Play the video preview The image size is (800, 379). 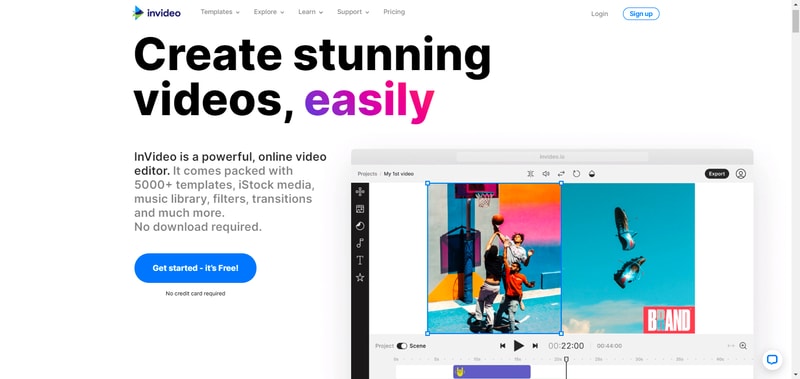[x=518, y=346]
